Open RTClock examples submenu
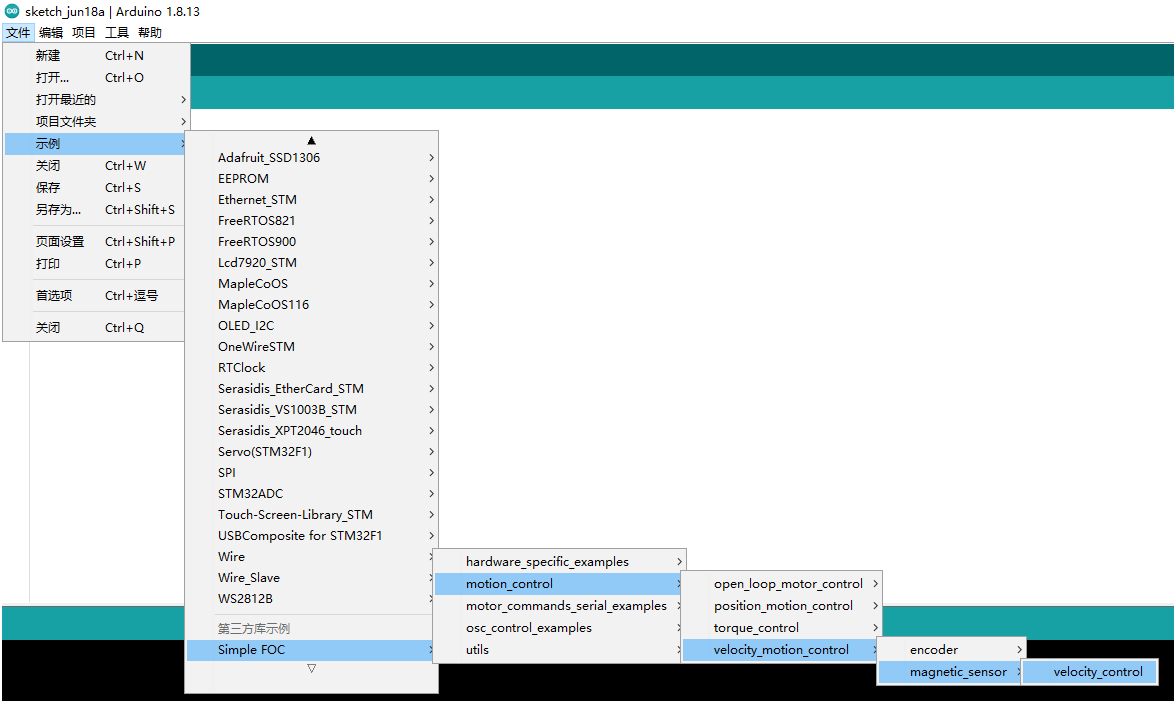Screen dimensions: 1174x701 point(311,367)
